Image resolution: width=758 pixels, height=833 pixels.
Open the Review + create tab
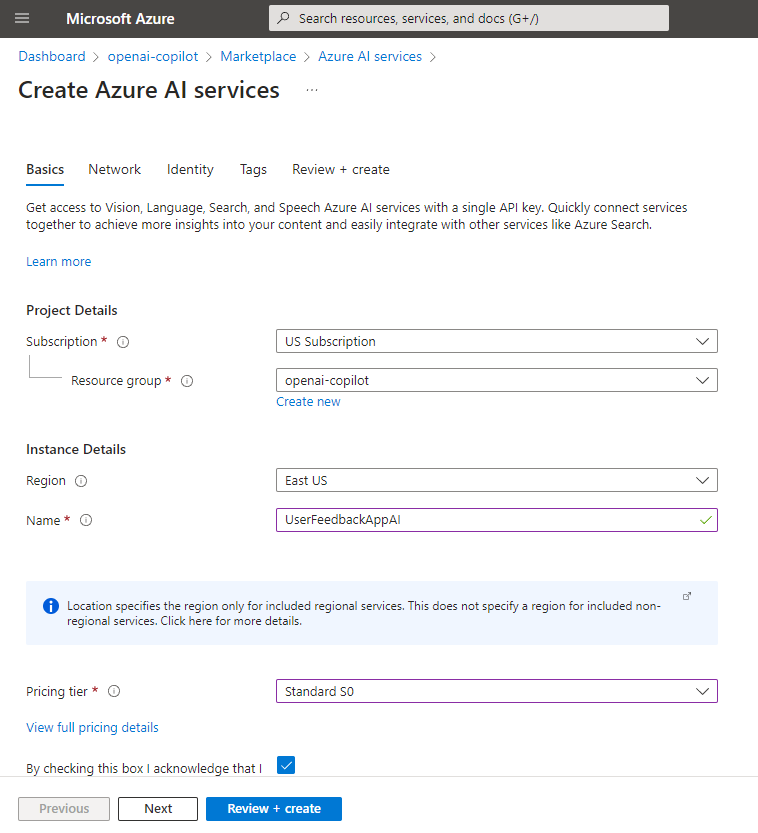tap(340, 169)
